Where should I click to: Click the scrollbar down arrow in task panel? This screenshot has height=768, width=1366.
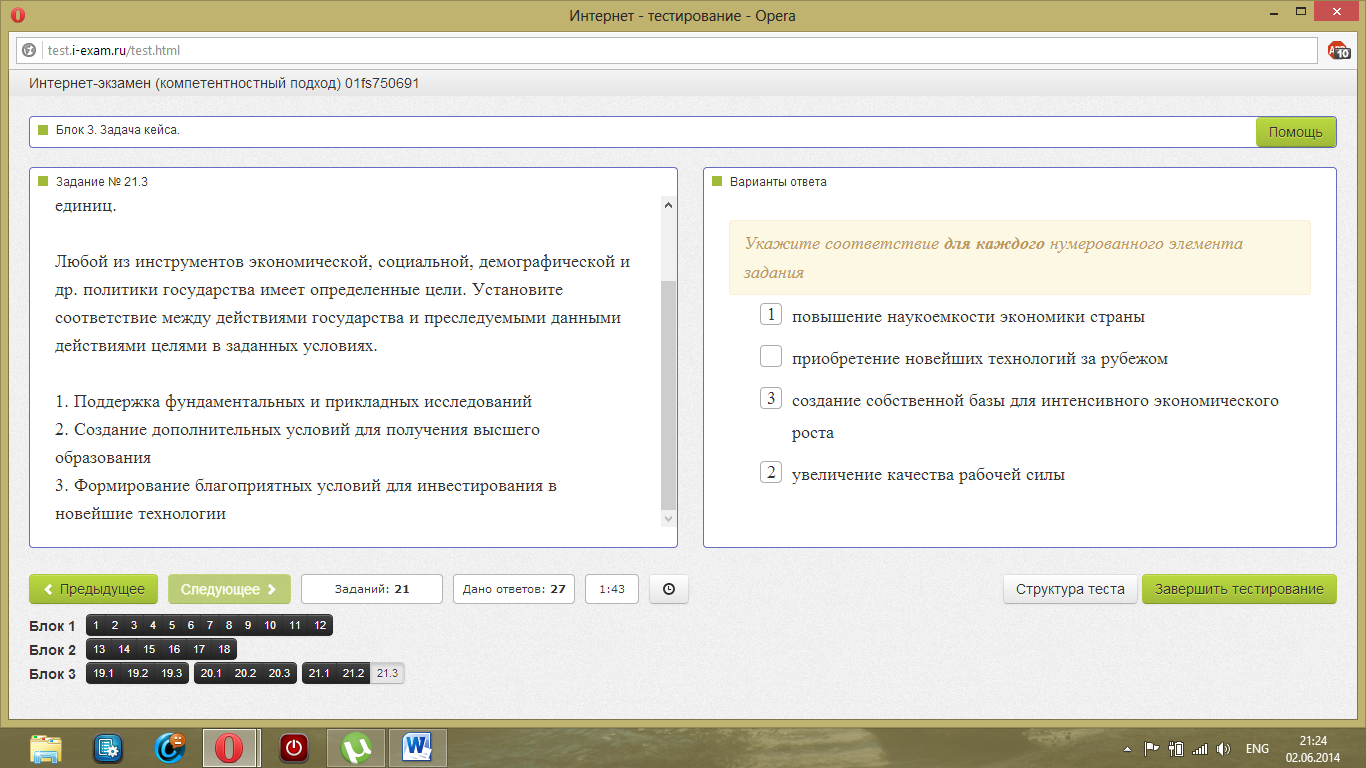669,519
